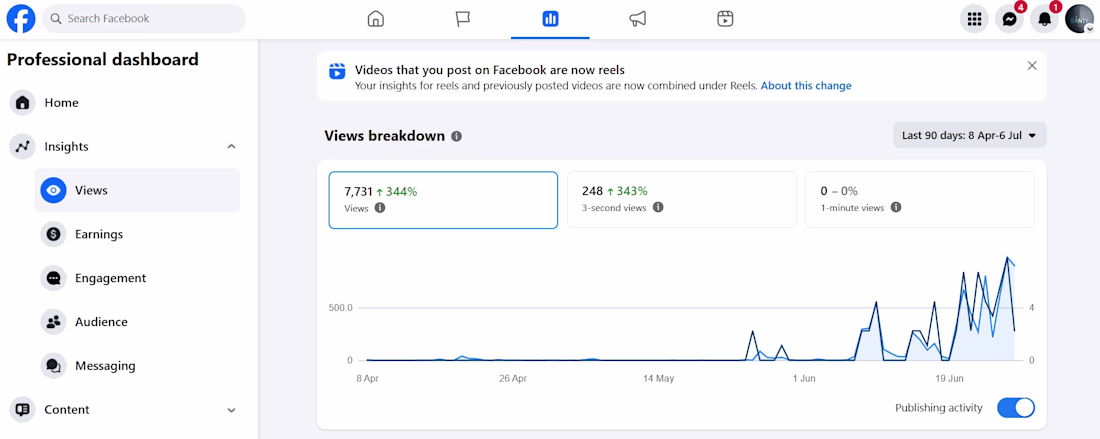Click the Content icon in the sidebar
The image size is (1100, 439).
click(22, 410)
